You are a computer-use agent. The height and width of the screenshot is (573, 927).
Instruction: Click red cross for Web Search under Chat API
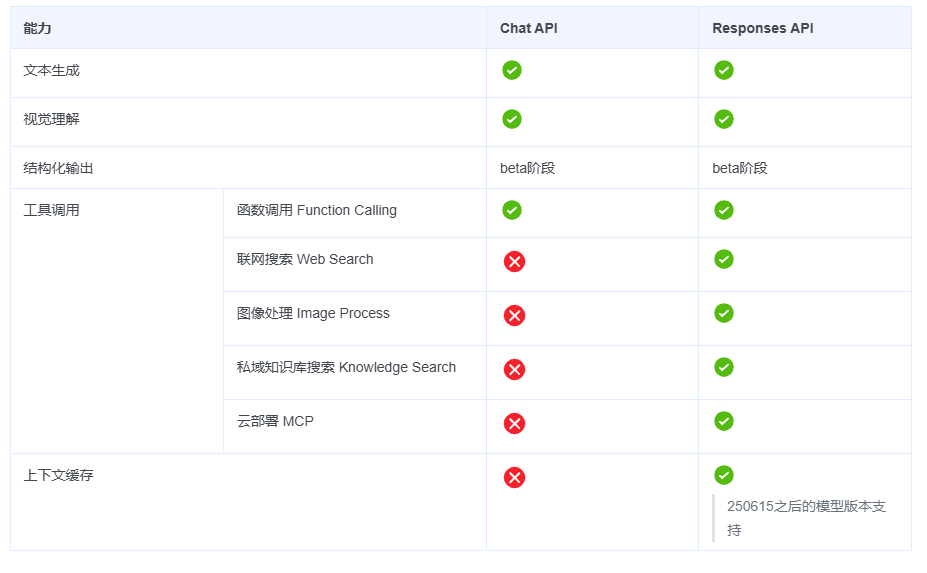coord(514,261)
